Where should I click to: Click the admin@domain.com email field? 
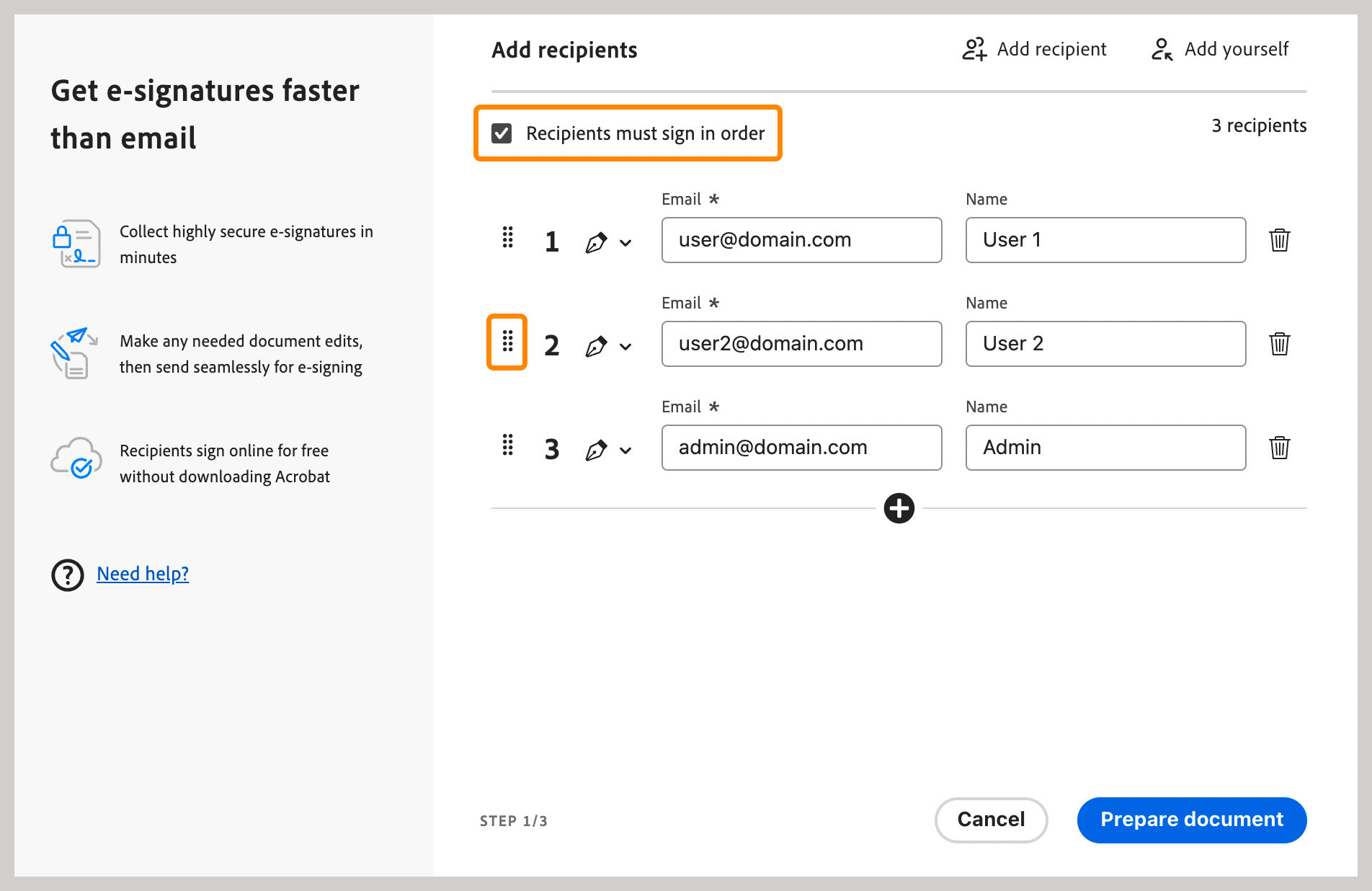click(801, 448)
